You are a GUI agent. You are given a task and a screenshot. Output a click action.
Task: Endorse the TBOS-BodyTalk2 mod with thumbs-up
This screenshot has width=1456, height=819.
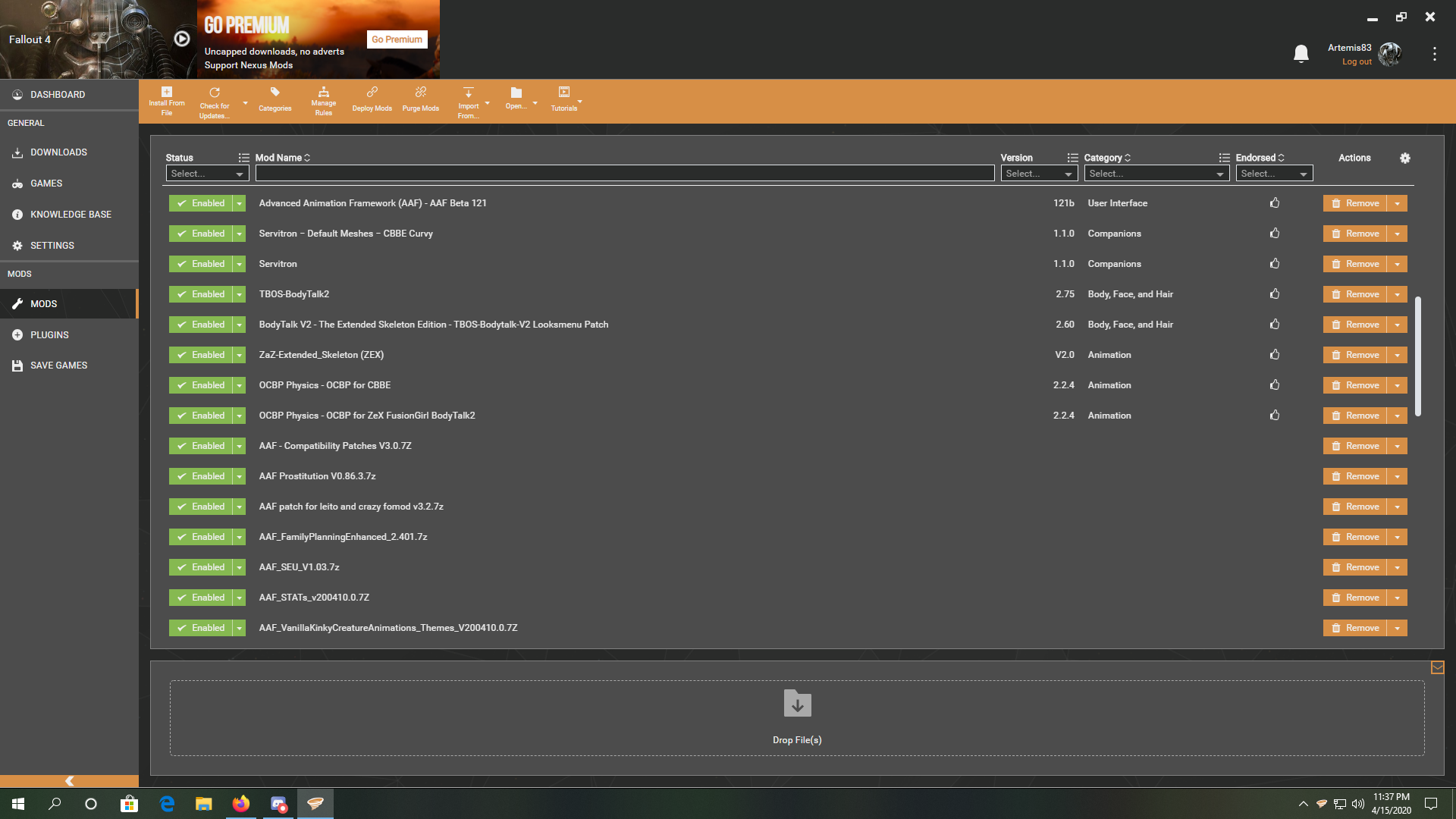[x=1275, y=293]
